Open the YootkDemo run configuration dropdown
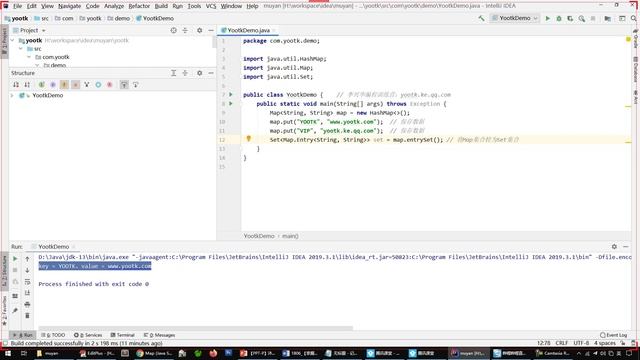Screen dimensions: 640x360 click(x=515, y=18)
